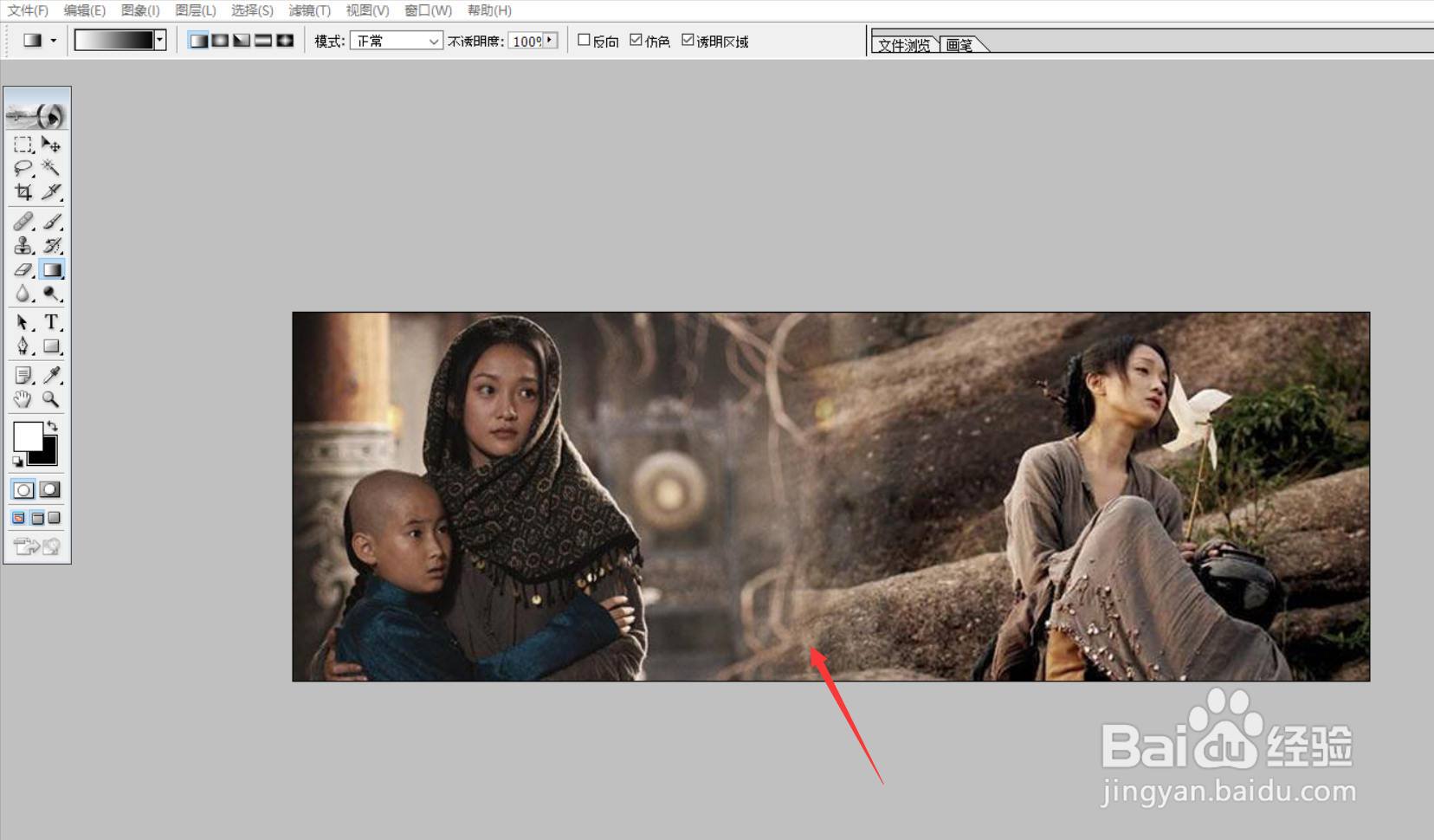Click the current tool preset gradient icon
Screen dimensions: 1434x840
32,41
